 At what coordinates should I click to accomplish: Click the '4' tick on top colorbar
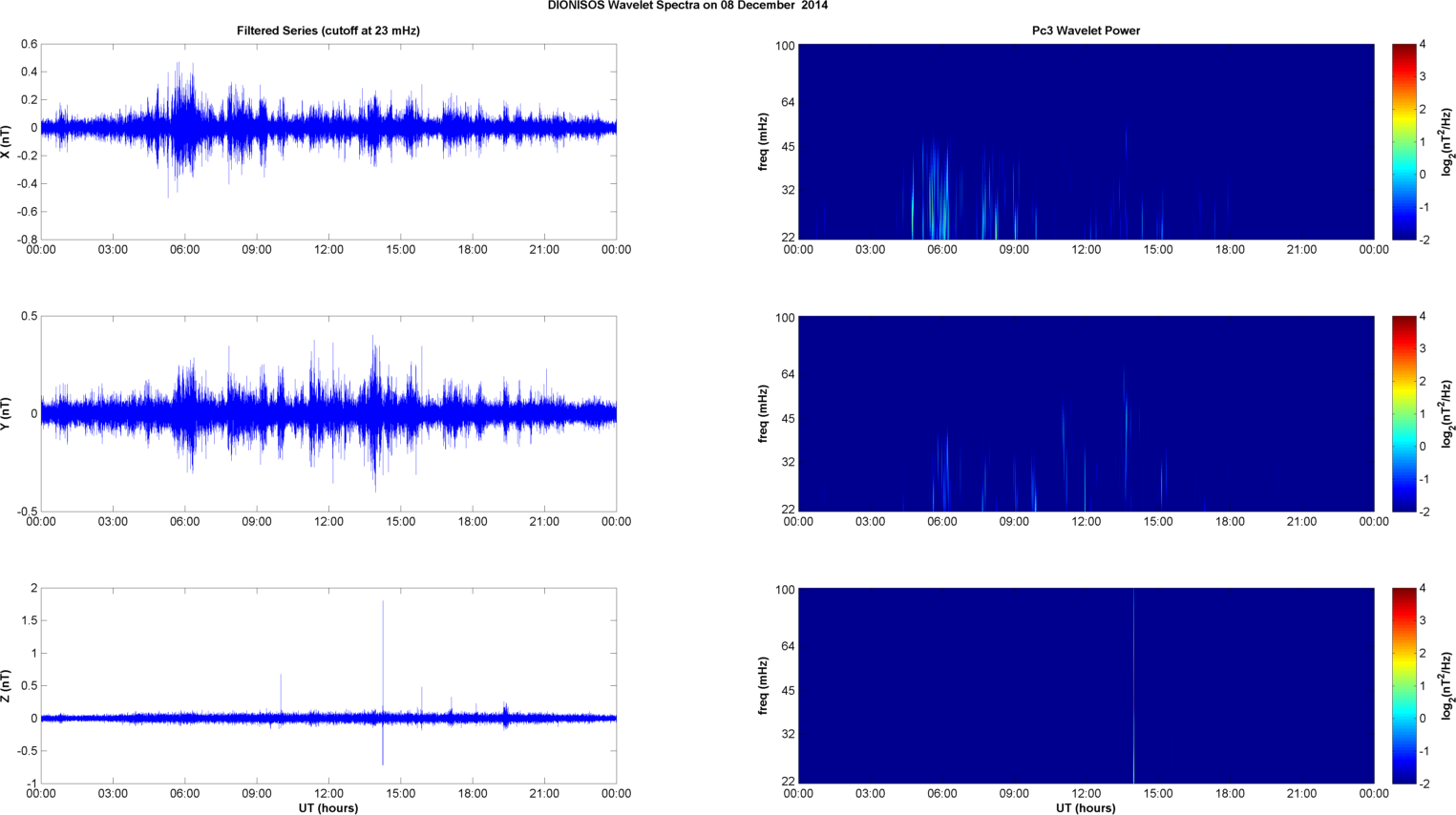(x=1423, y=45)
